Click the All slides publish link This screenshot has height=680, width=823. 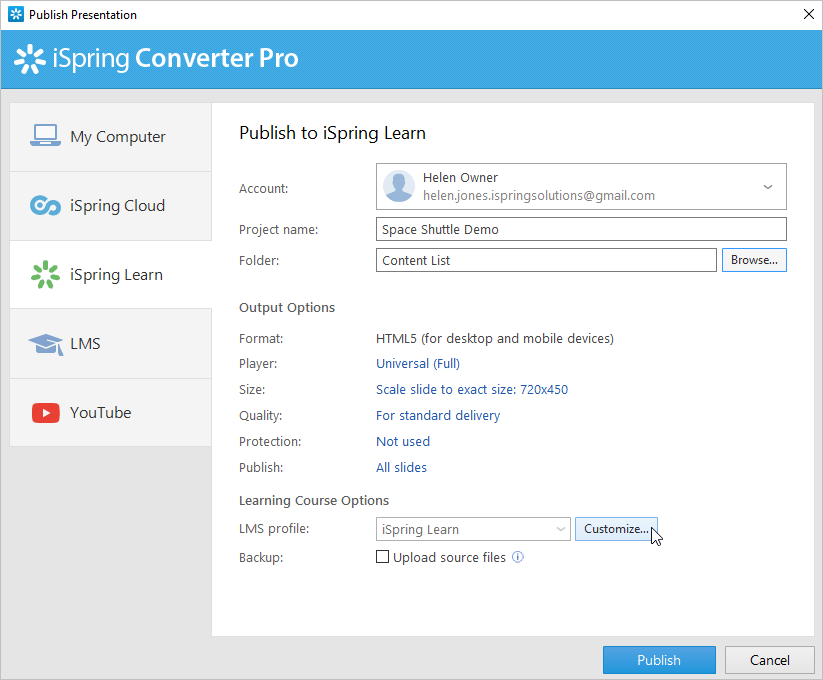click(x=402, y=468)
